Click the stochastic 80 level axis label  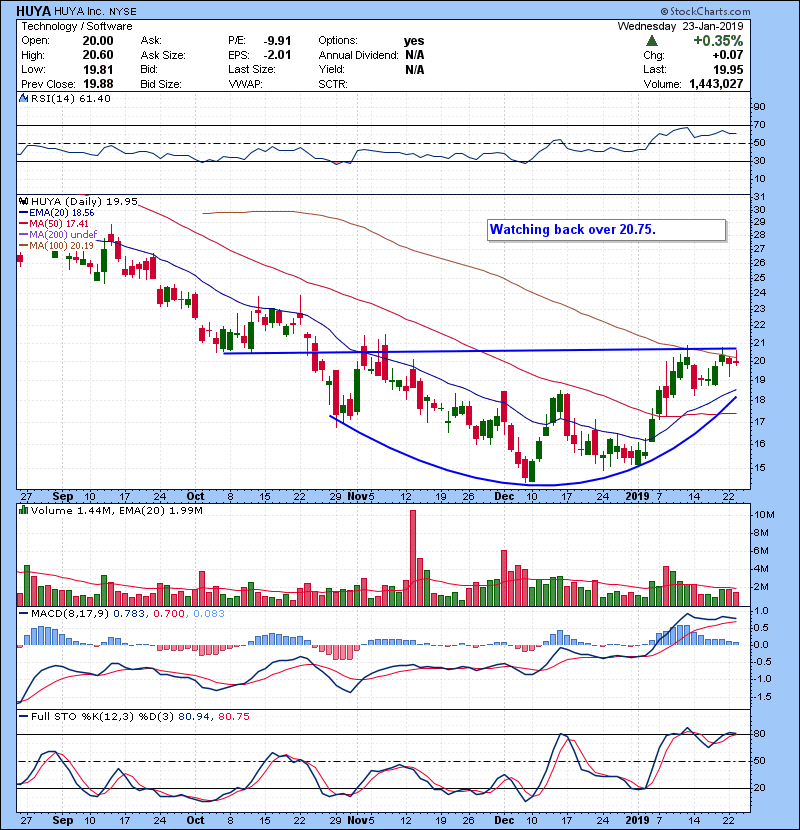pos(759,734)
